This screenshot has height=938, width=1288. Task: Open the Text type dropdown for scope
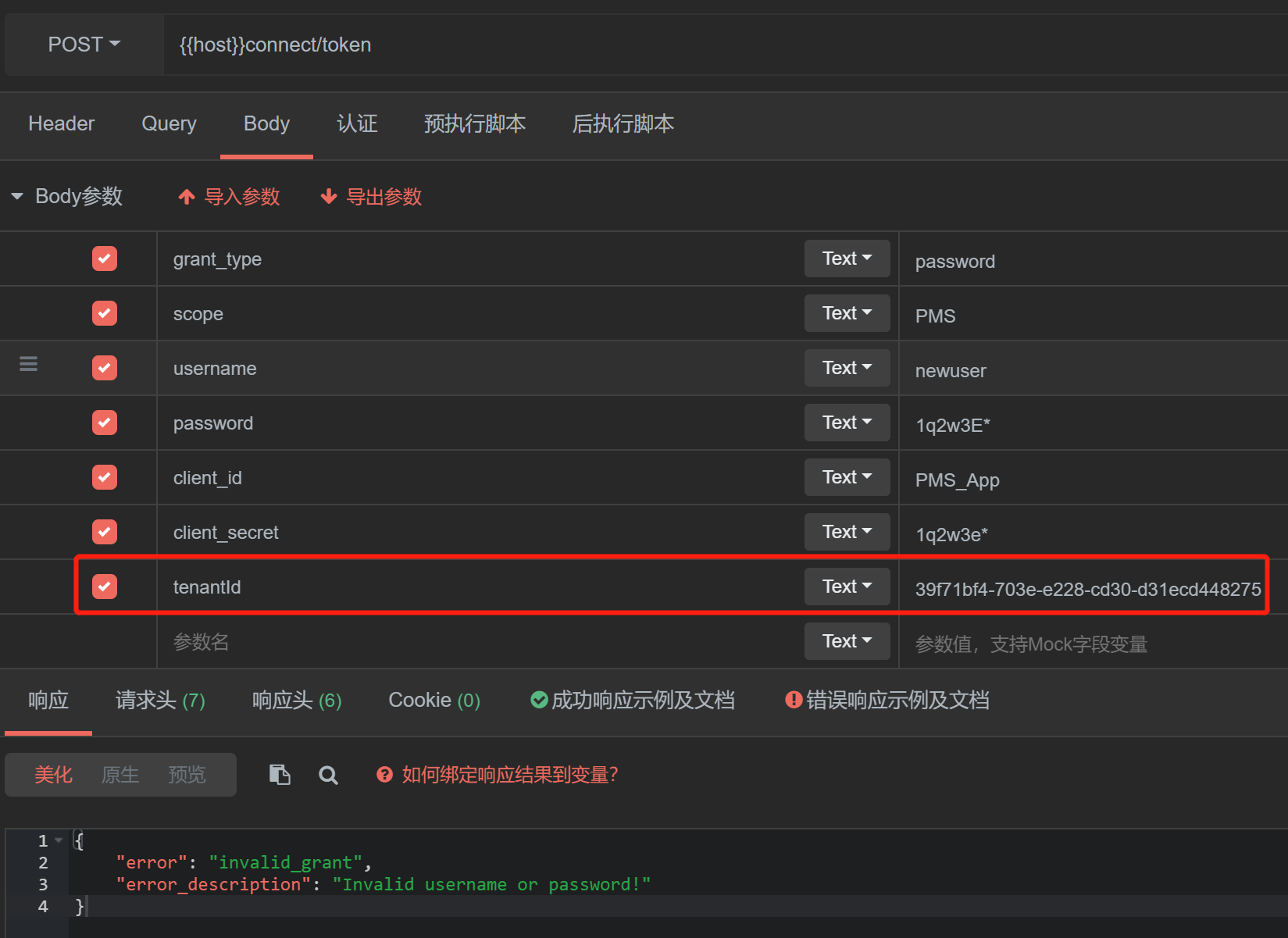pyautogui.click(x=847, y=312)
